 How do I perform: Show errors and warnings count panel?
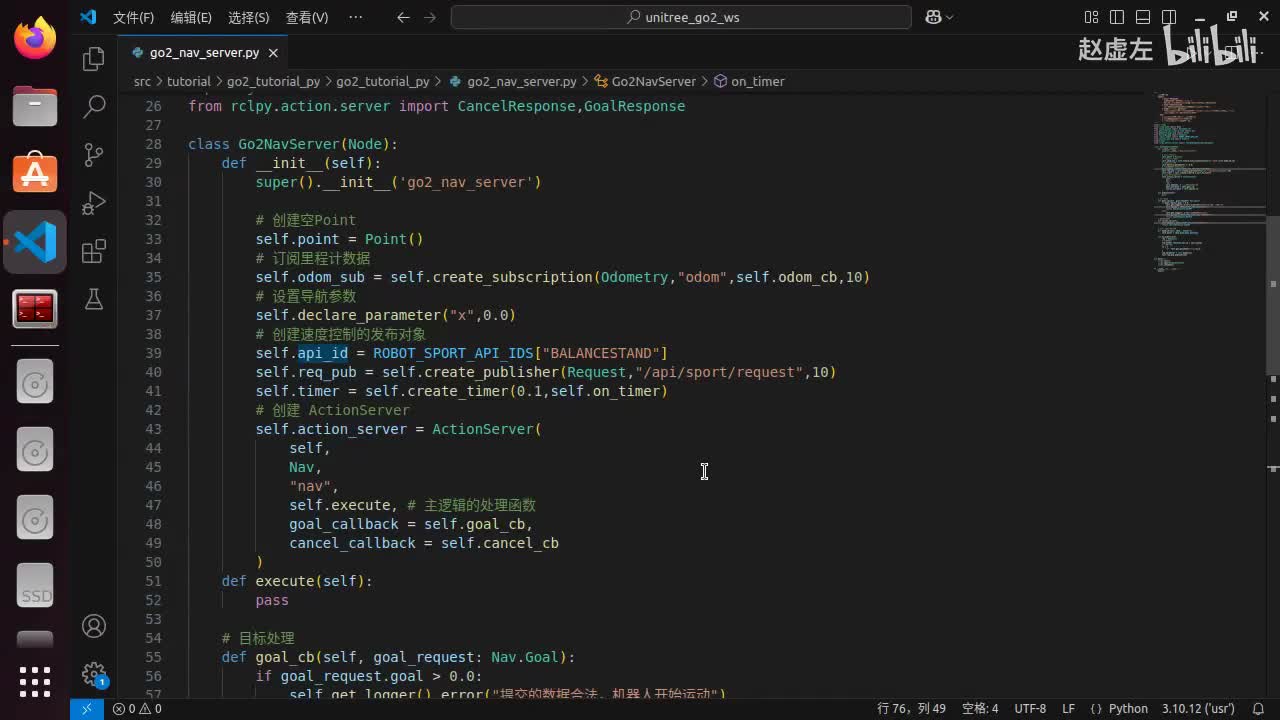click(x=137, y=708)
